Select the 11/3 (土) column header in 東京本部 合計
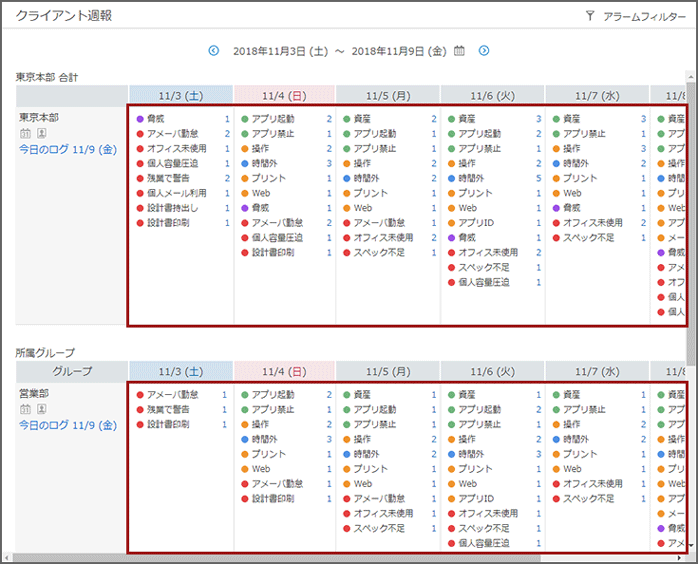The image size is (698, 564). click(180, 95)
